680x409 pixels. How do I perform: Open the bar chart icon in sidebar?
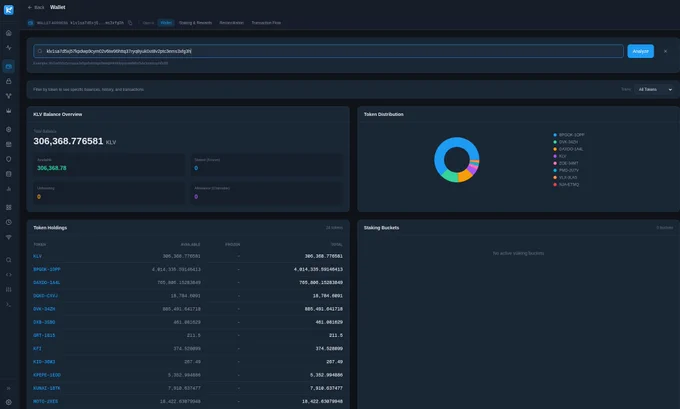9,189
